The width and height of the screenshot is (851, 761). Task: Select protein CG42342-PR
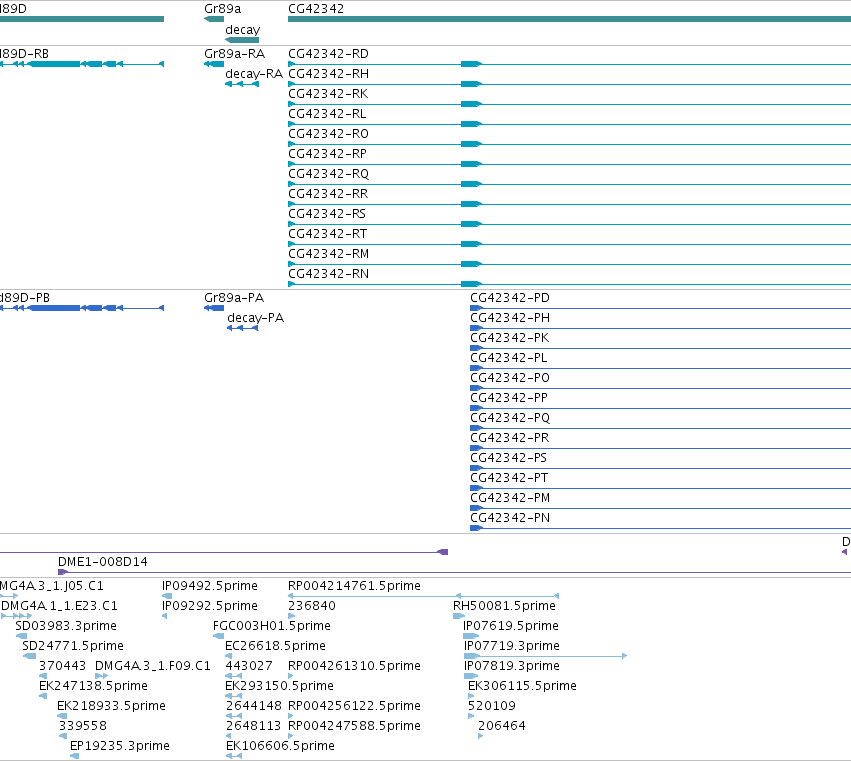click(509, 438)
